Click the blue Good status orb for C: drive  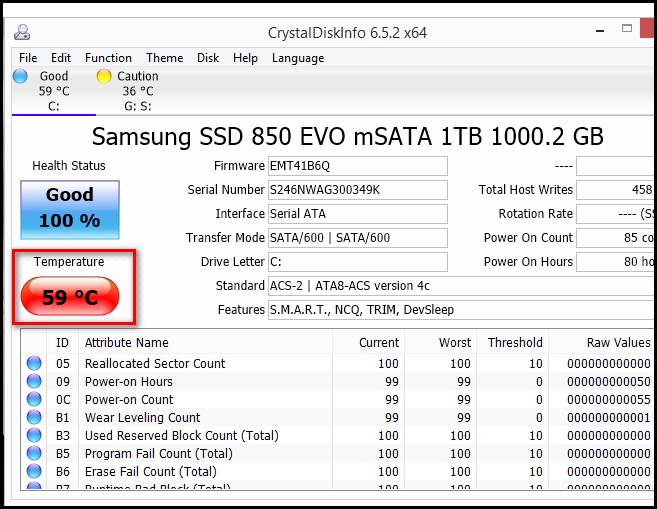pyautogui.click(x=20, y=76)
